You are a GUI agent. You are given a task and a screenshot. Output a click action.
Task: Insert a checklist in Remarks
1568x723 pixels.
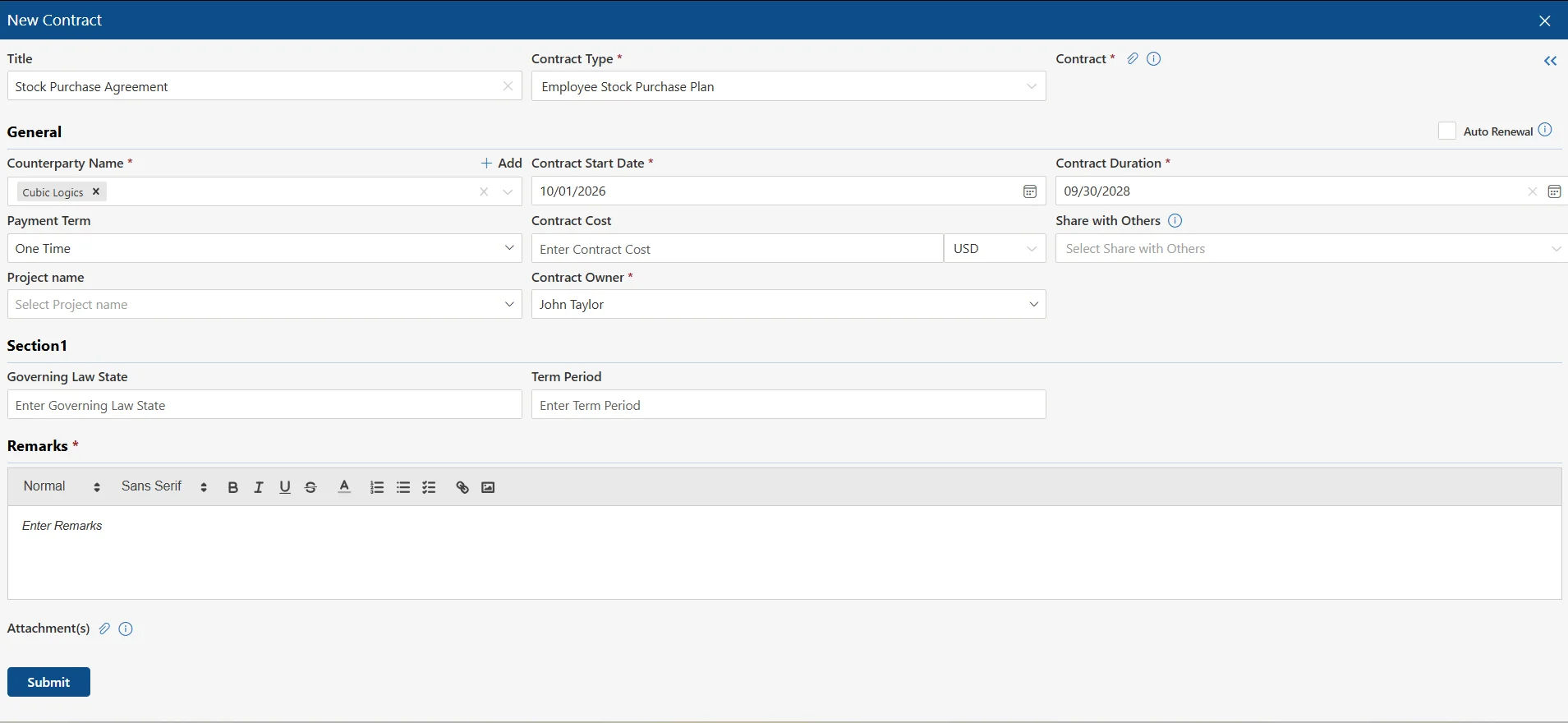[x=429, y=487]
